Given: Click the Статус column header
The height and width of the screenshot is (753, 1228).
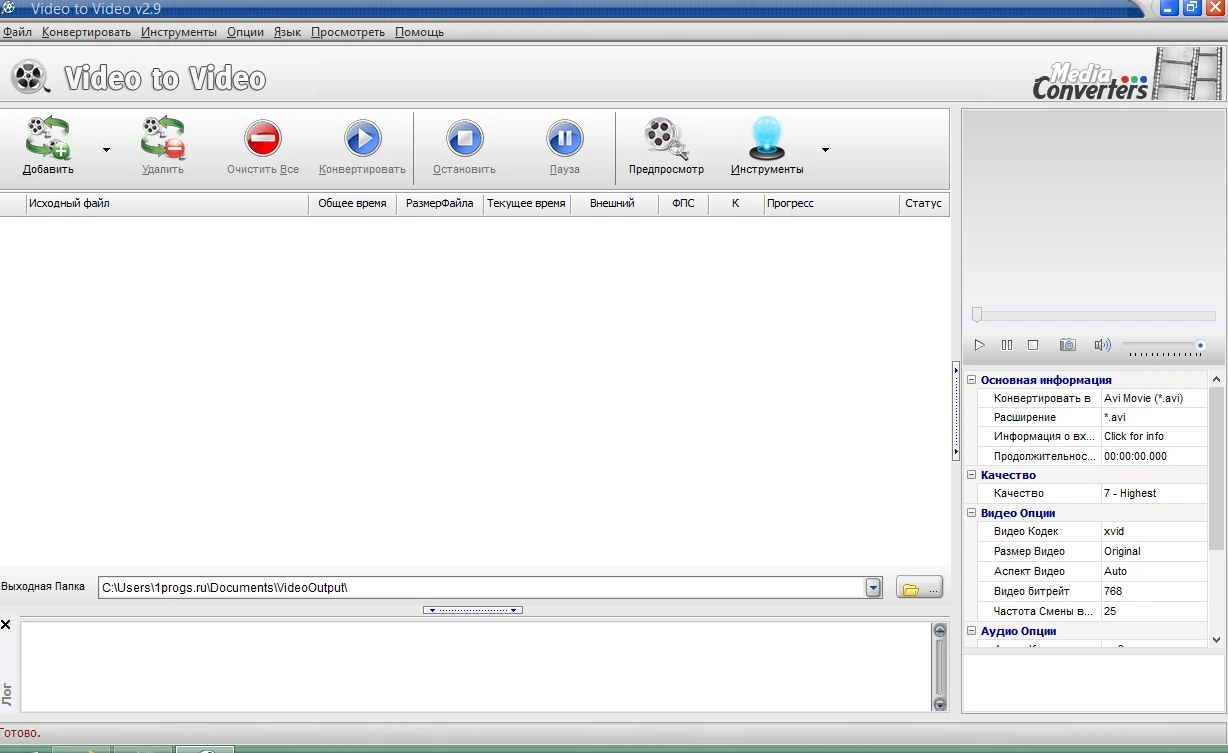Looking at the screenshot, I should pos(923,203).
